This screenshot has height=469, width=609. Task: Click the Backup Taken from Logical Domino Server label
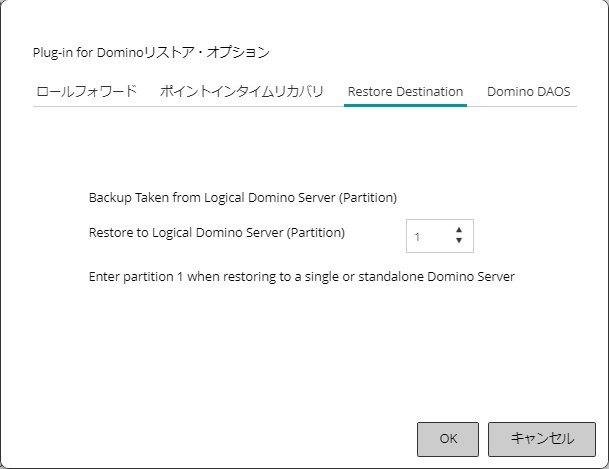coord(243,198)
